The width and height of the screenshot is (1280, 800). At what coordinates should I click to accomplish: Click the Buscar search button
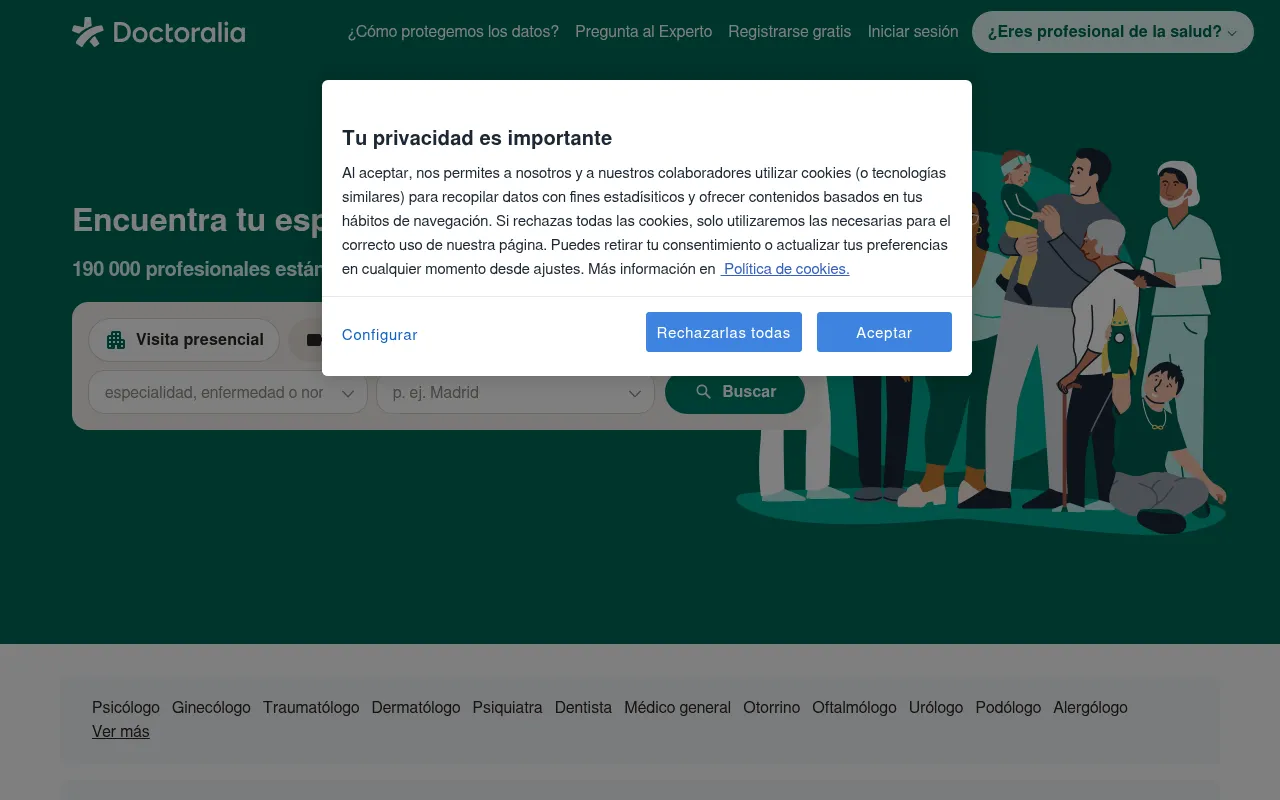click(x=735, y=392)
